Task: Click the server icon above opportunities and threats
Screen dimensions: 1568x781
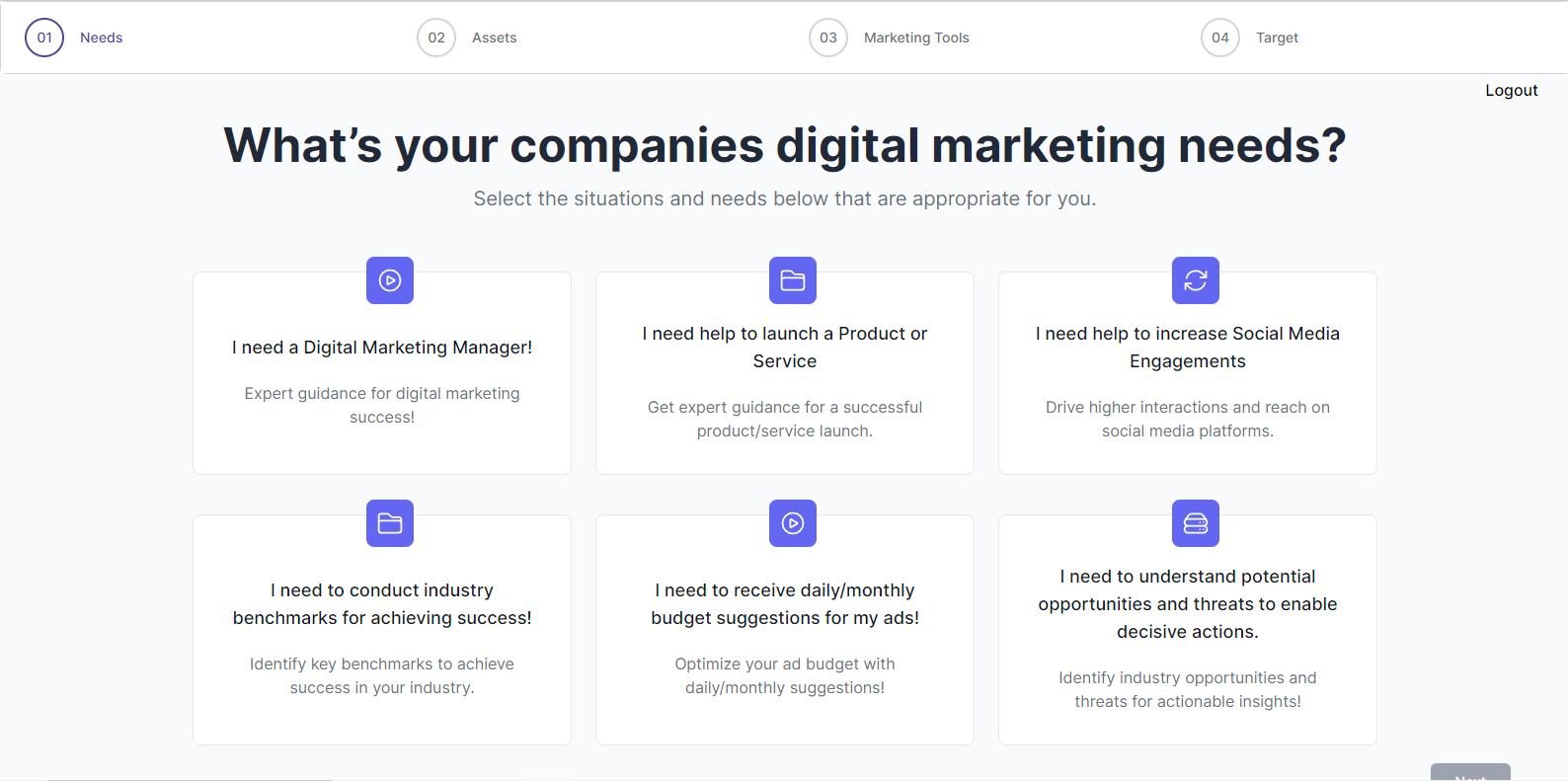Action: coord(1196,523)
